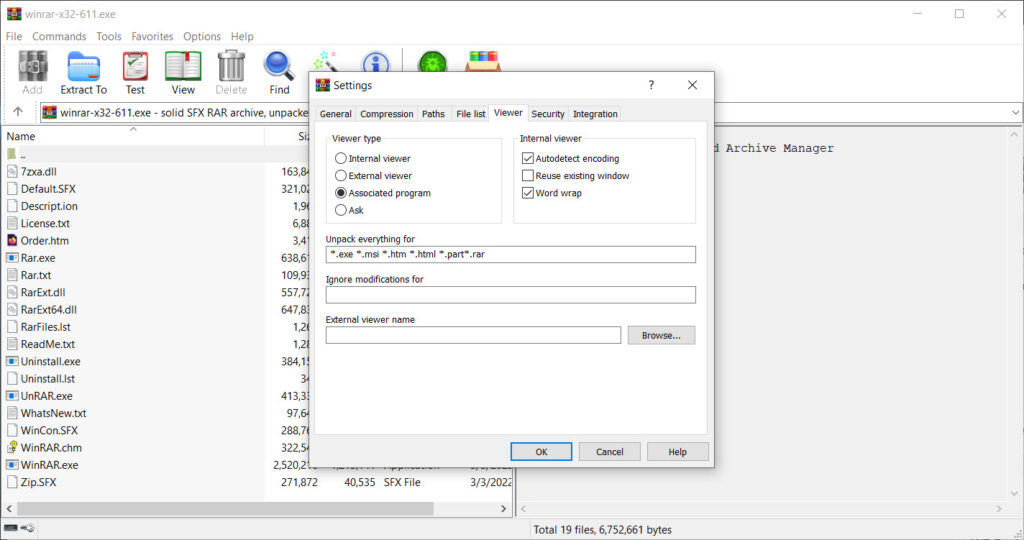Confirm settings with OK button
1024x540 pixels.
click(541, 452)
